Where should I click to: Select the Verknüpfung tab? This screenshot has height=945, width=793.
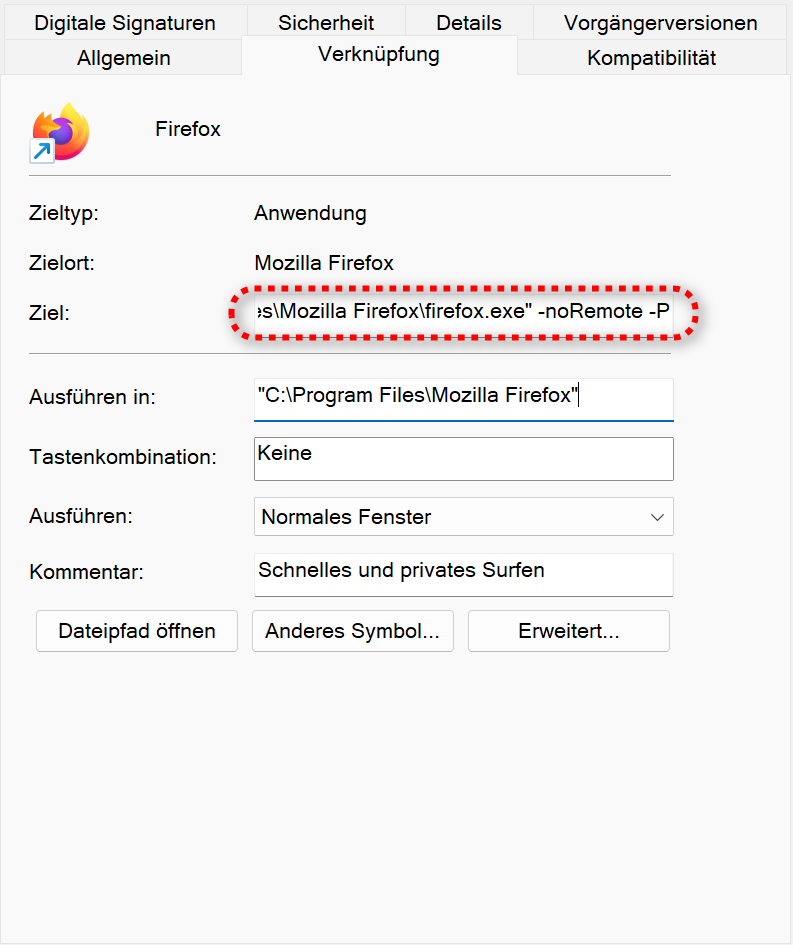(379, 55)
